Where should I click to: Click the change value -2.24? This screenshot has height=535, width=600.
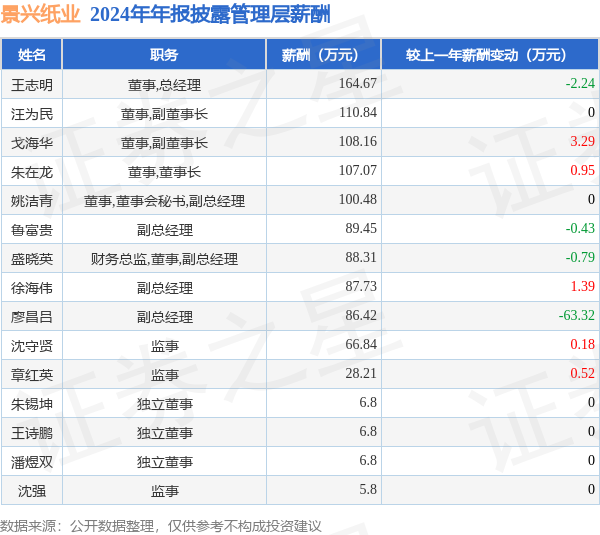coord(580,83)
